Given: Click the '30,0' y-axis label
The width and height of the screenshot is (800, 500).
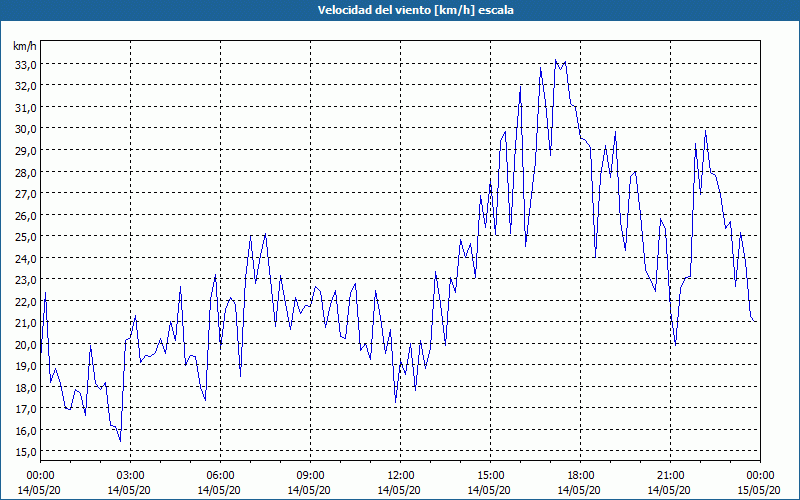Looking at the screenshot, I should 25,129.
